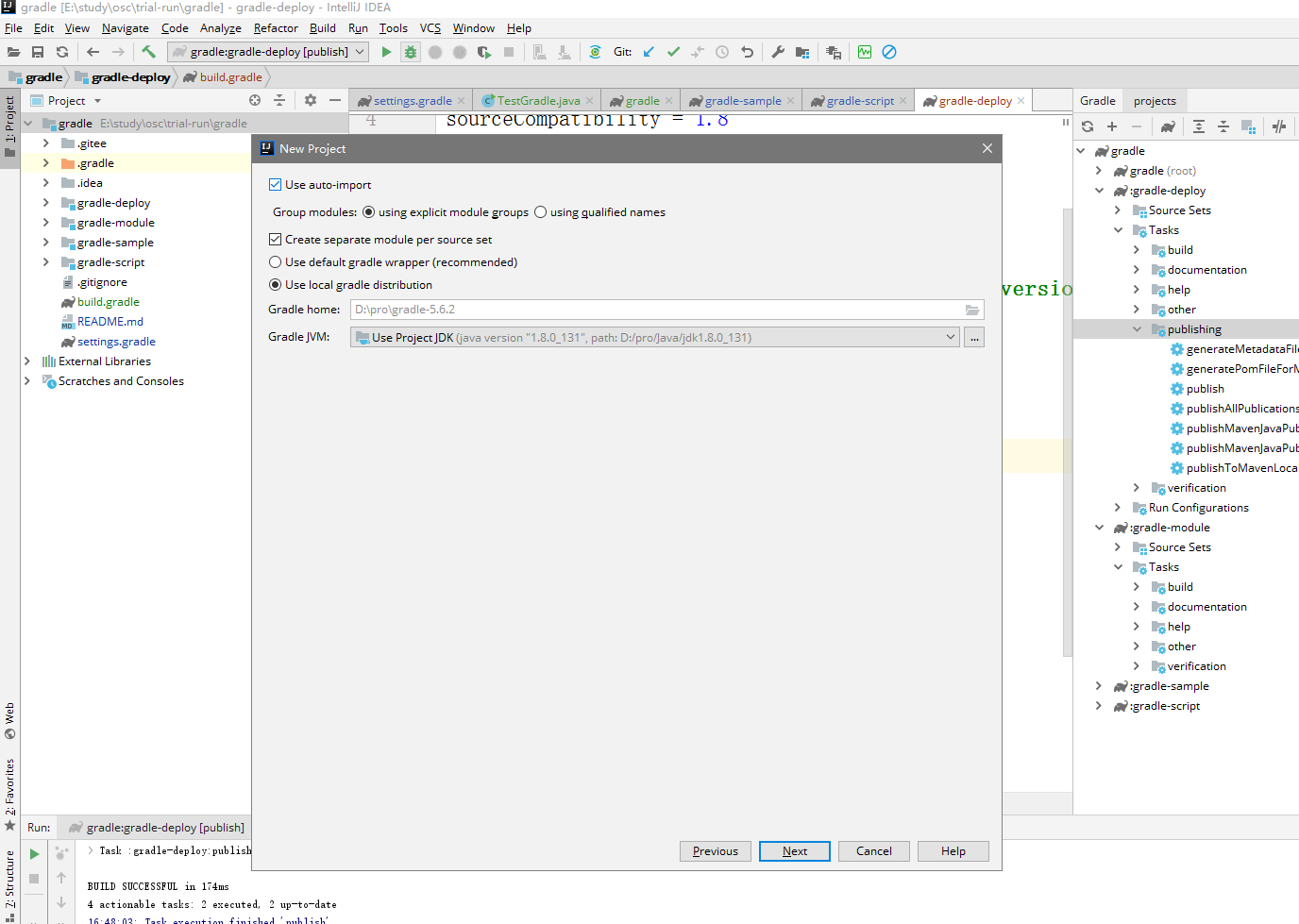This screenshot has height=924, width=1299.
Task: Click the Build hammer icon
Action: click(148, 52)
